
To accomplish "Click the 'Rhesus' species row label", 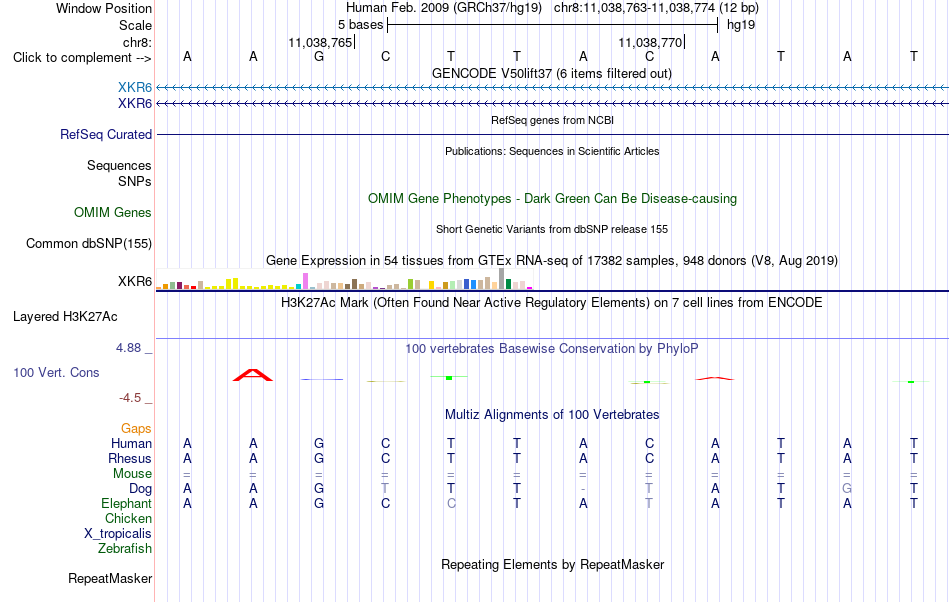I will click(x=130, y=458).
